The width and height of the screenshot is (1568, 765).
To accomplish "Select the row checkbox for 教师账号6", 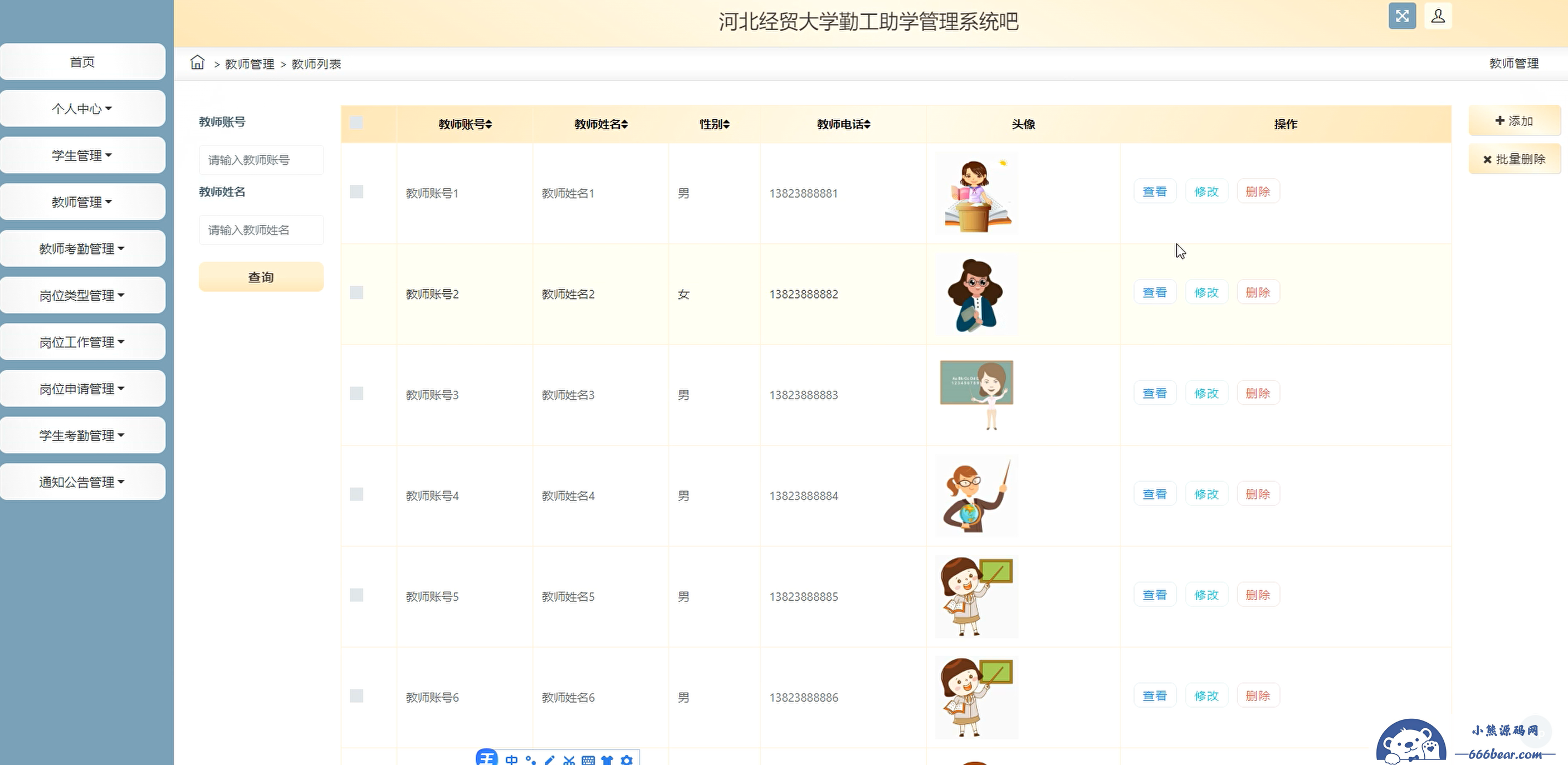I will (x=356, y=695).
